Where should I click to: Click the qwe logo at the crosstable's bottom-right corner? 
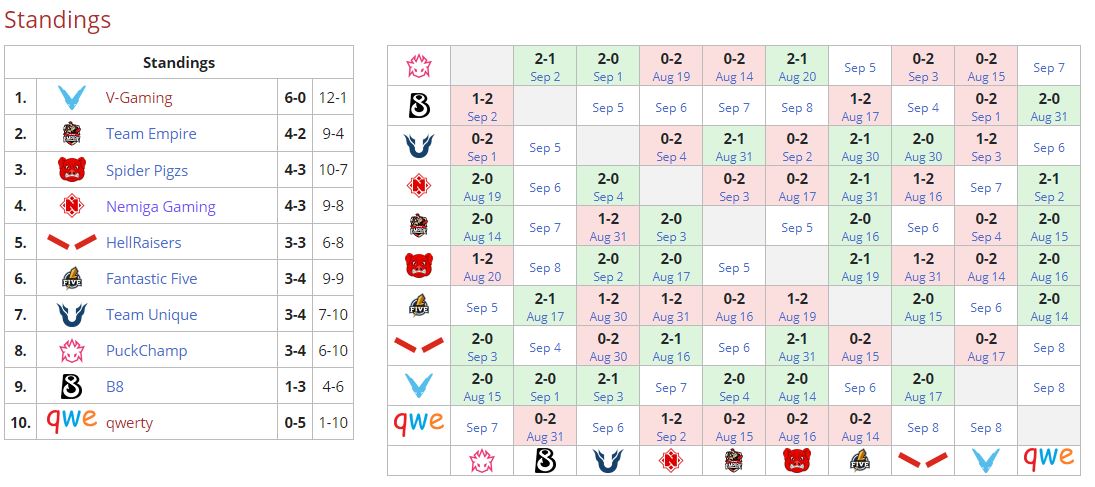point(1048,458)
